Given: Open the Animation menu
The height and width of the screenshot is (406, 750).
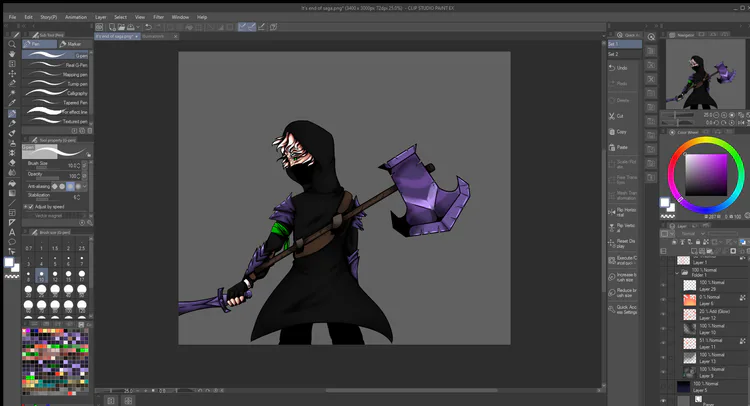Looking at the screenshot, I should point(76,17).
